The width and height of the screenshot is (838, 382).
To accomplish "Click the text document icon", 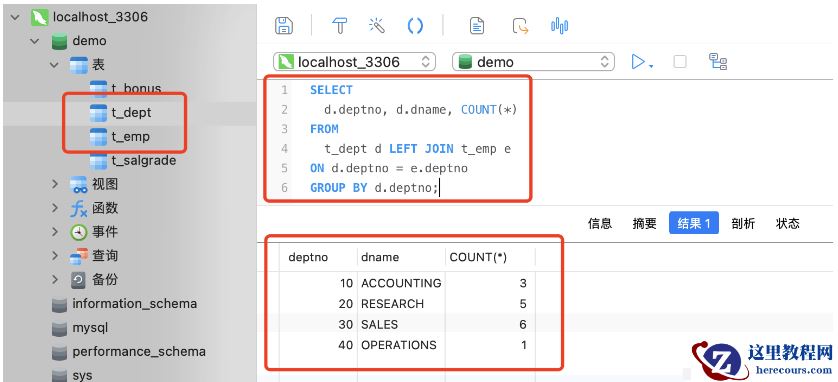I will point(477,25).
